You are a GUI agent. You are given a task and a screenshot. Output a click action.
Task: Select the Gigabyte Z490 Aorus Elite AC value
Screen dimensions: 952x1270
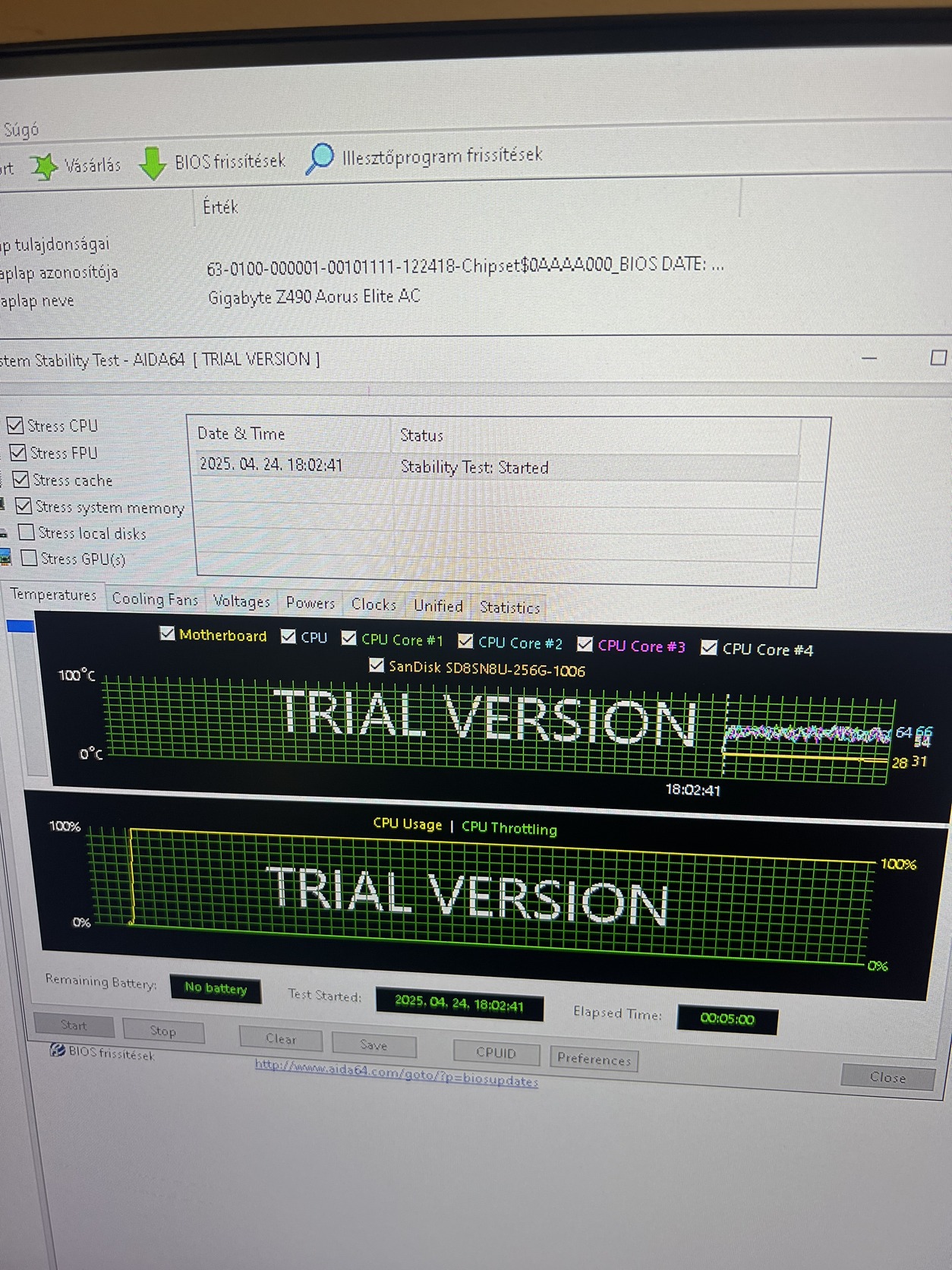click(x=314, y=296)
